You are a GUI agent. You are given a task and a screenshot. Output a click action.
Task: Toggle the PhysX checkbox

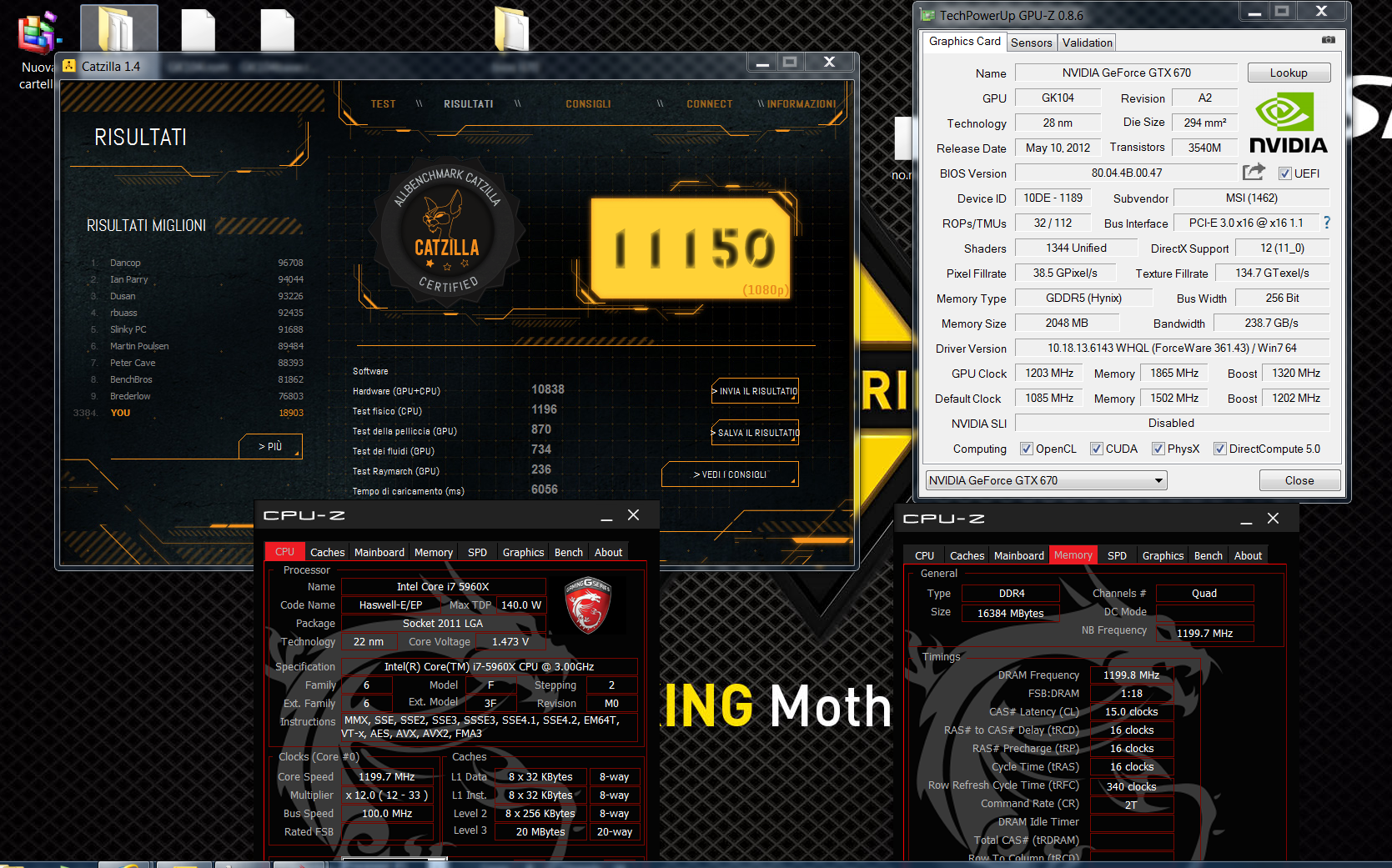(1158, 449)
